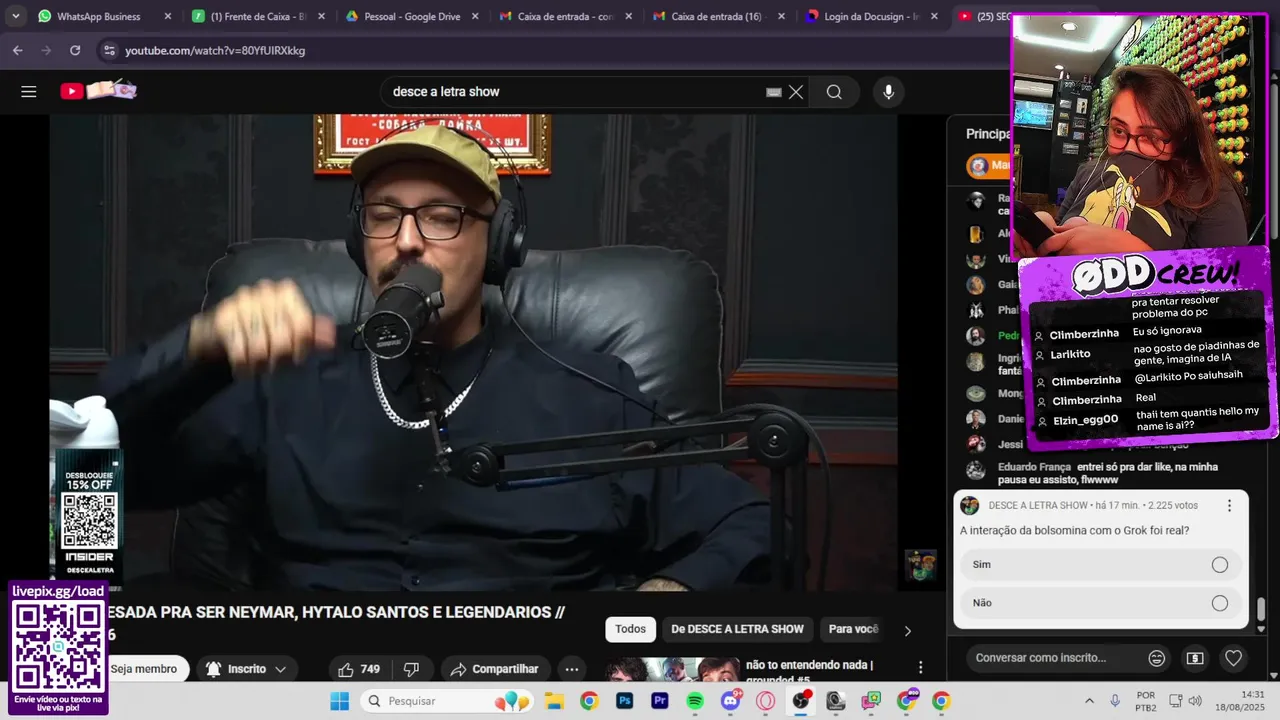Viewport: 1280px width, 720px height.
Task: Click the browser address bar URL
Action: point(215,50)
